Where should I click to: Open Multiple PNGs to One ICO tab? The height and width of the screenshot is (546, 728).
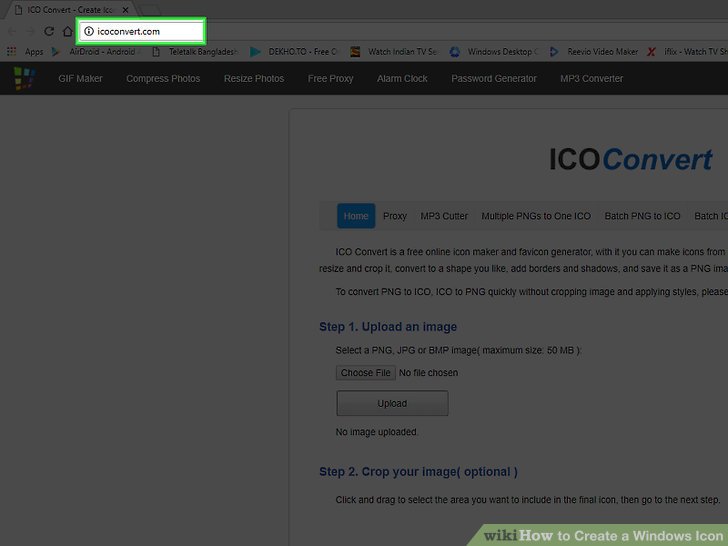tap(536, 216)
